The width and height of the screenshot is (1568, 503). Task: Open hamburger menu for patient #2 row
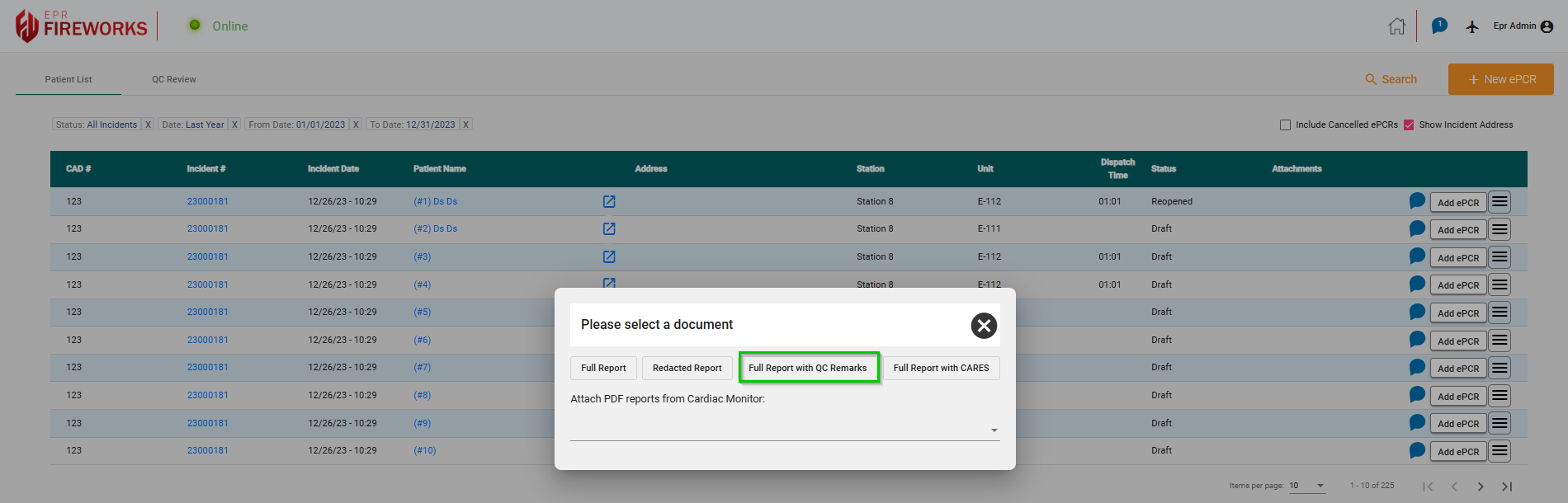(x=1500, y=229)
